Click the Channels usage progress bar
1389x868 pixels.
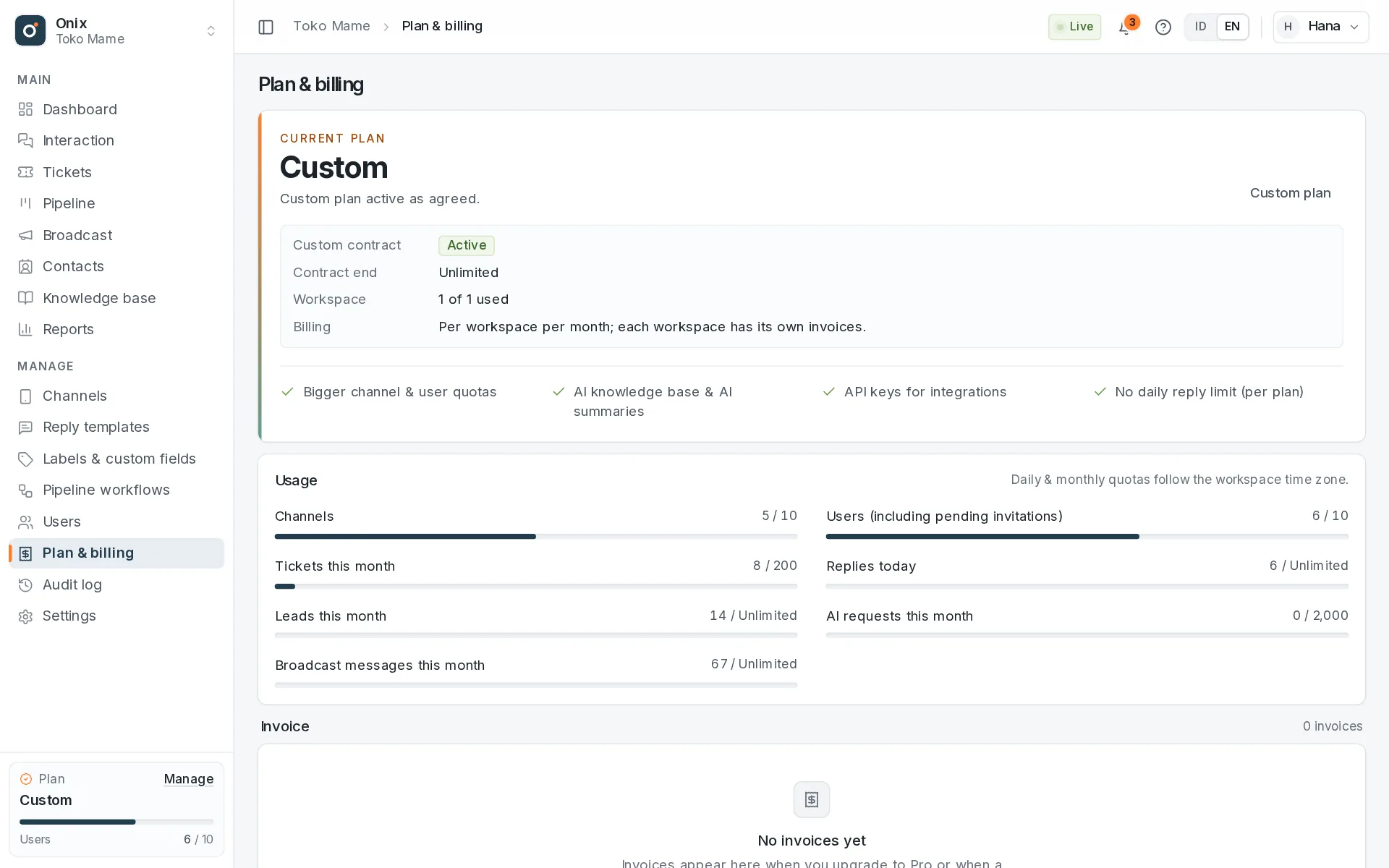coord(536,537)
